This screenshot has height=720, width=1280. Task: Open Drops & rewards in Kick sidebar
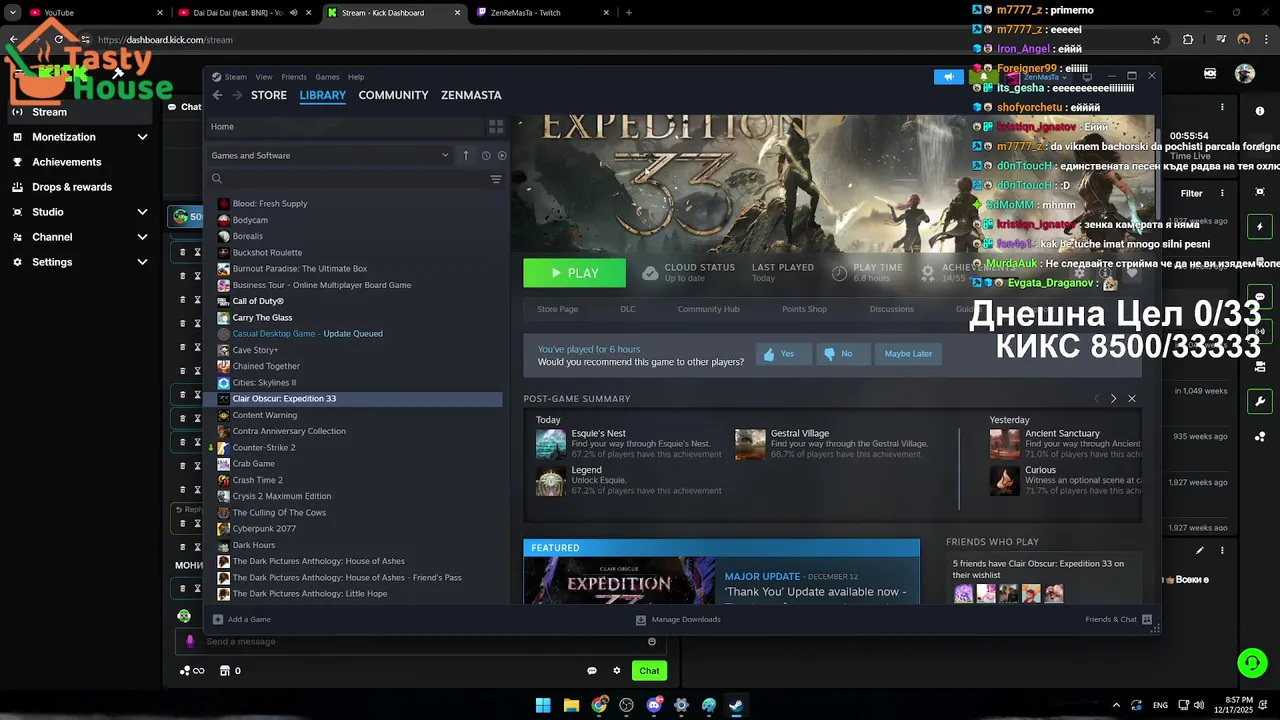tap(72, 187)
